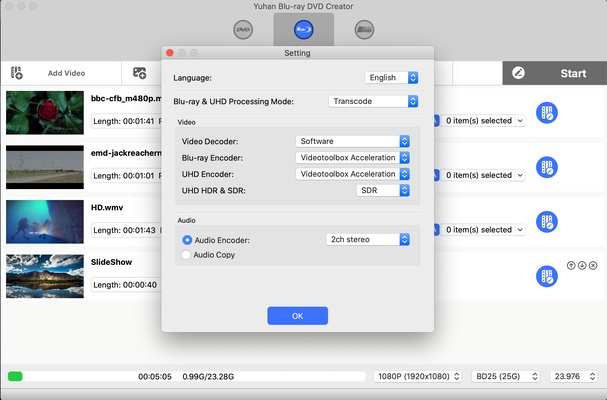Confirm settings with the OK button

tap(297, 316)
